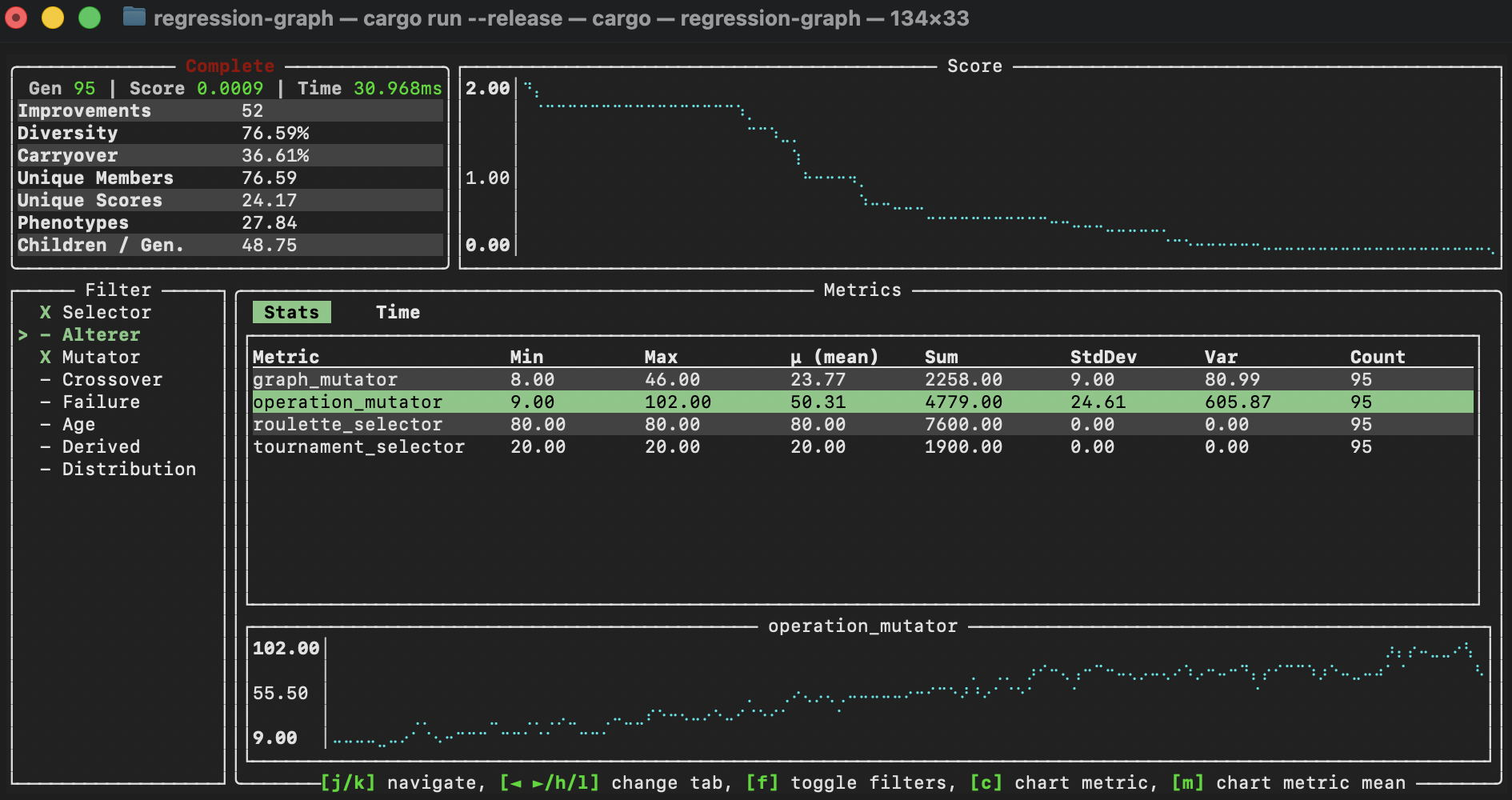Switch to the Time tab
1512x800 pixels.
(398, 313)
